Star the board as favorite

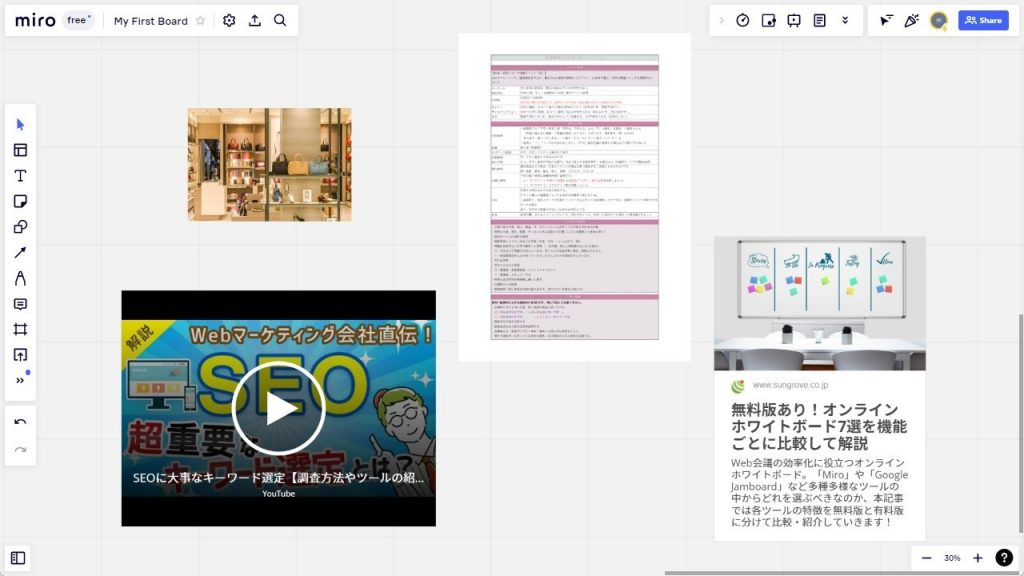pyautogui.click(x=200, y=21)
